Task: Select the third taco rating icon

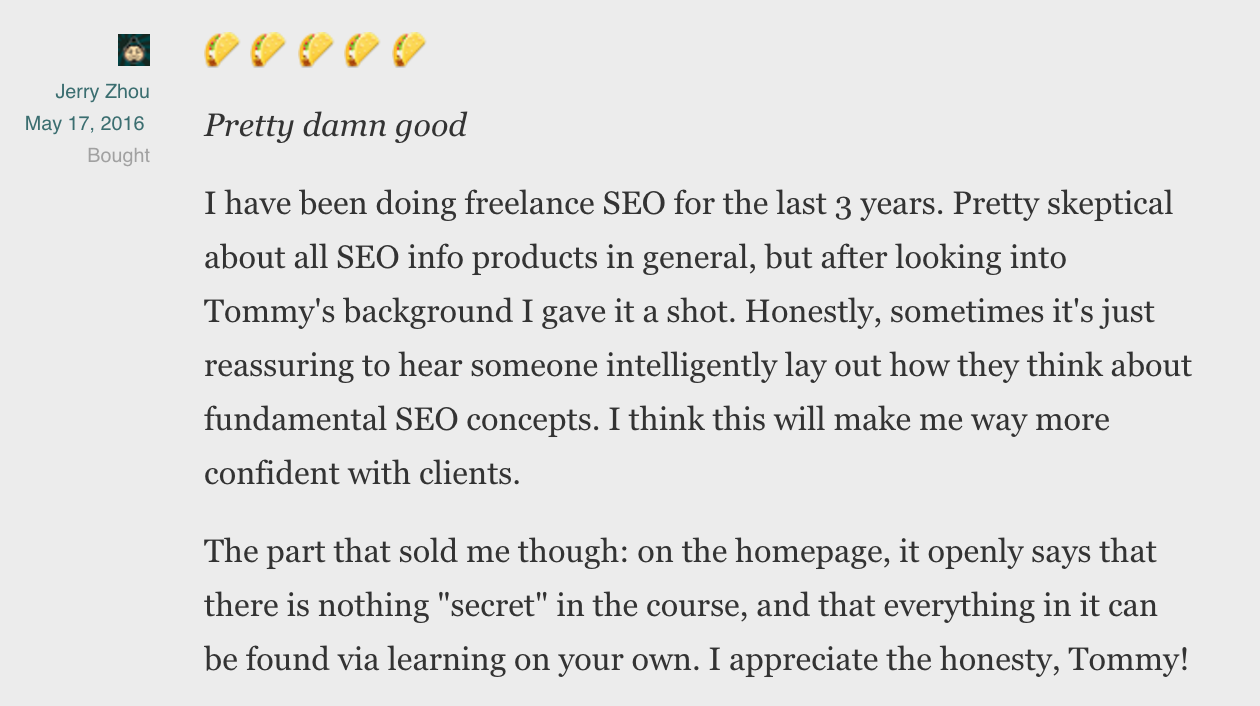Action: (316, 49)
